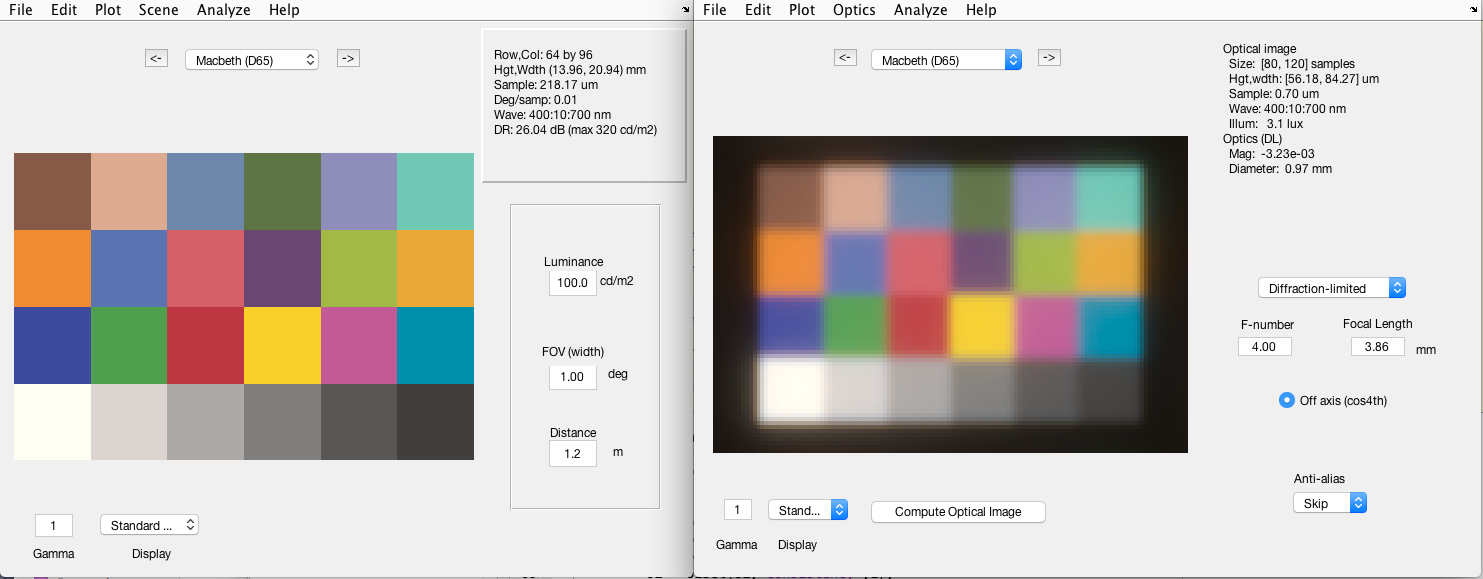
Task: Click the Distance input field
Action: pyautogui.click(x=572, y=453)
